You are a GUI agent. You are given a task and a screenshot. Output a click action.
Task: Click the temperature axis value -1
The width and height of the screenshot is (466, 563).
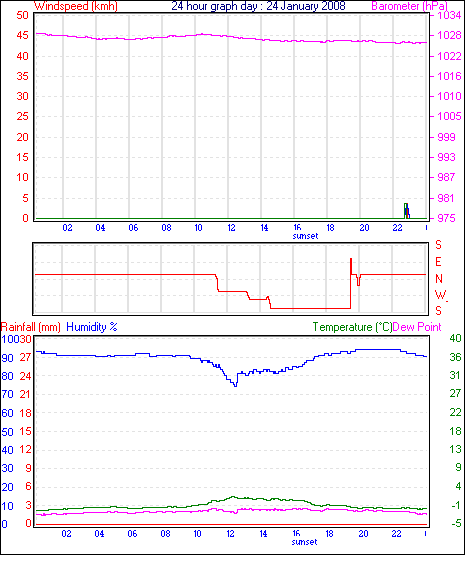(456, 506)
